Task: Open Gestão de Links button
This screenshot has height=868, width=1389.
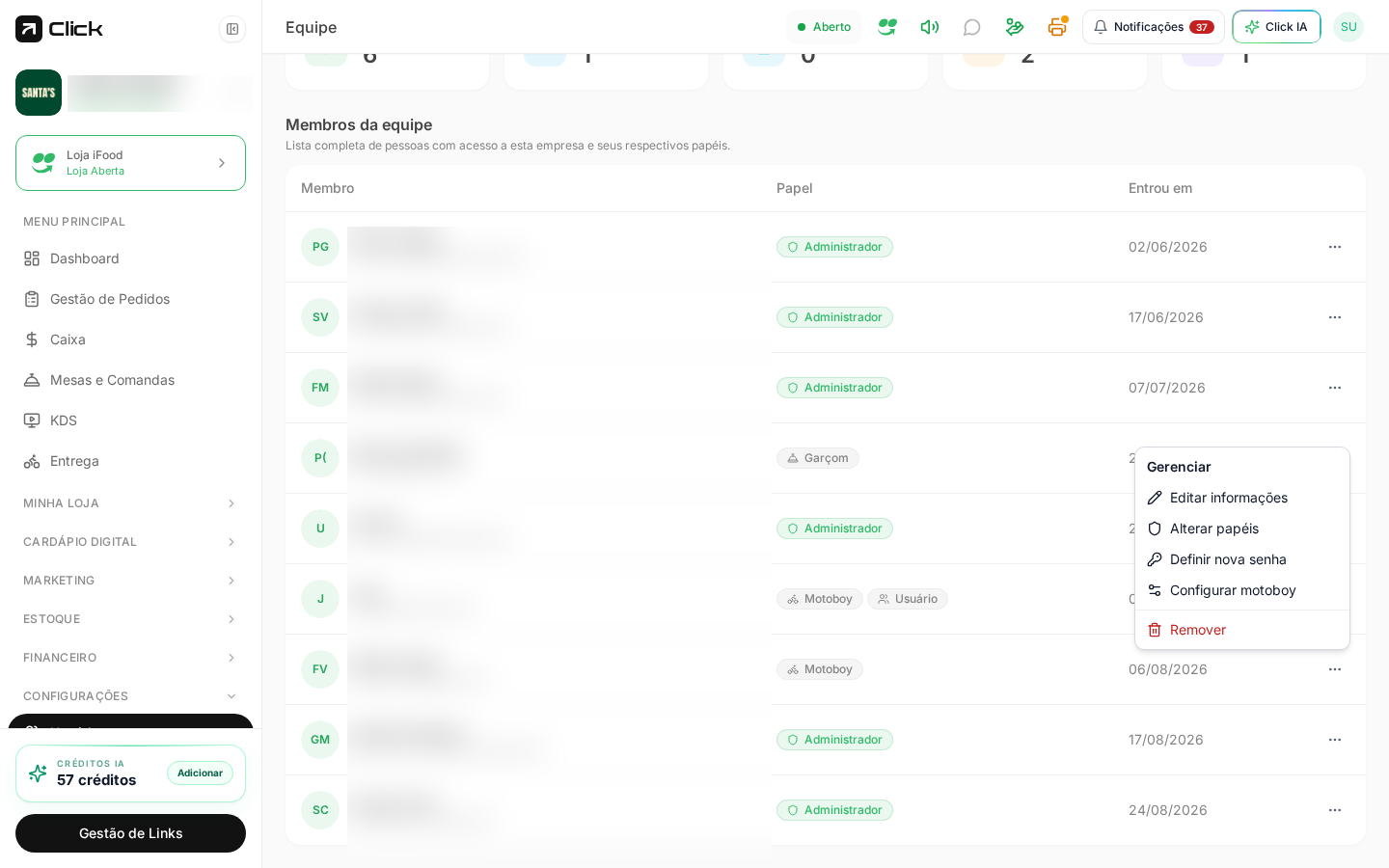Action: point(130,833)
